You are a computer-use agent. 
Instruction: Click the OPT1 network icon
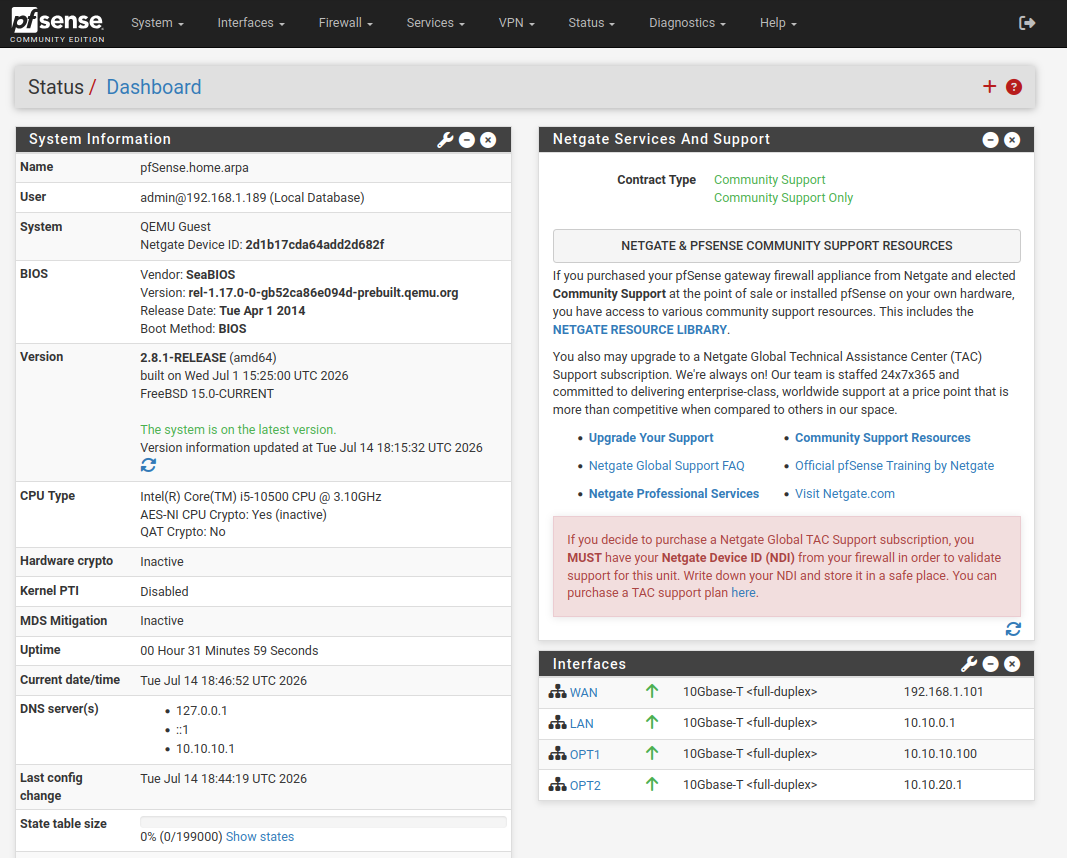tap(557, 754)
